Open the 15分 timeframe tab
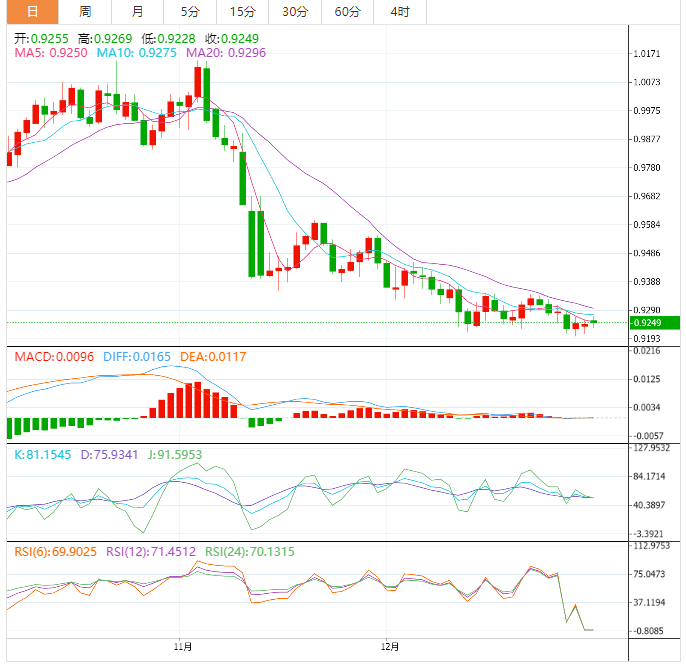 click(x=242, y=12)
